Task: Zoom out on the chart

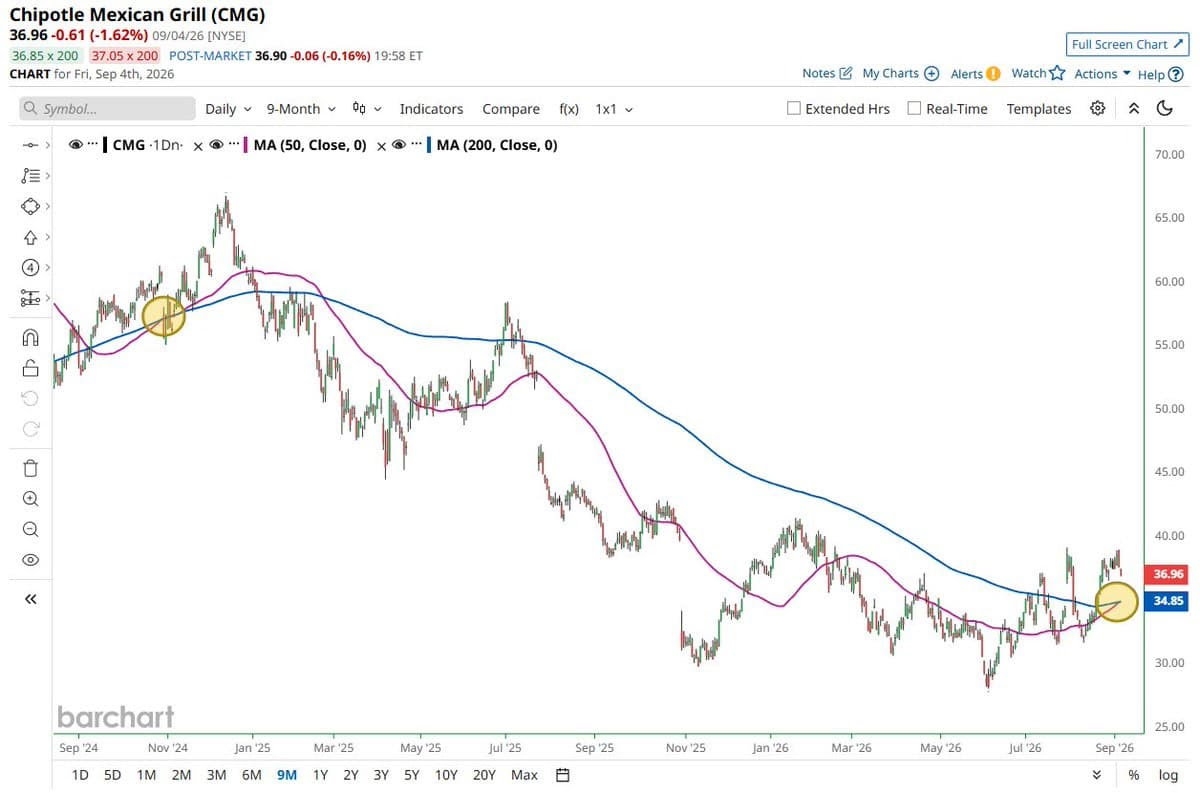Action: point(30,529)
